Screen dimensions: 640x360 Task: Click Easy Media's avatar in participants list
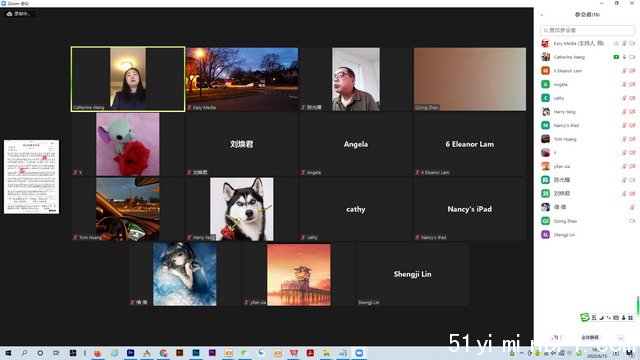545,43
